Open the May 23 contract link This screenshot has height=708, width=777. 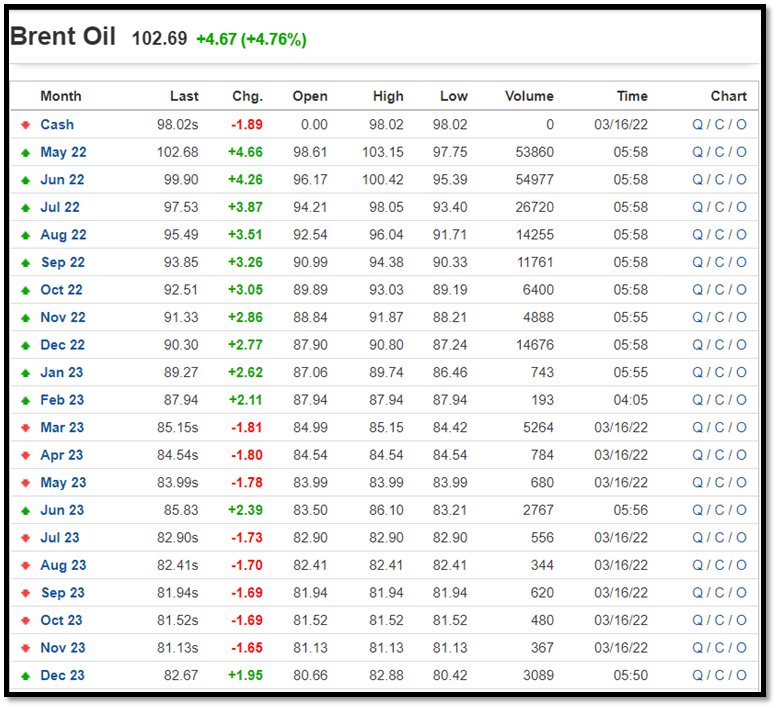pos(63,483)
